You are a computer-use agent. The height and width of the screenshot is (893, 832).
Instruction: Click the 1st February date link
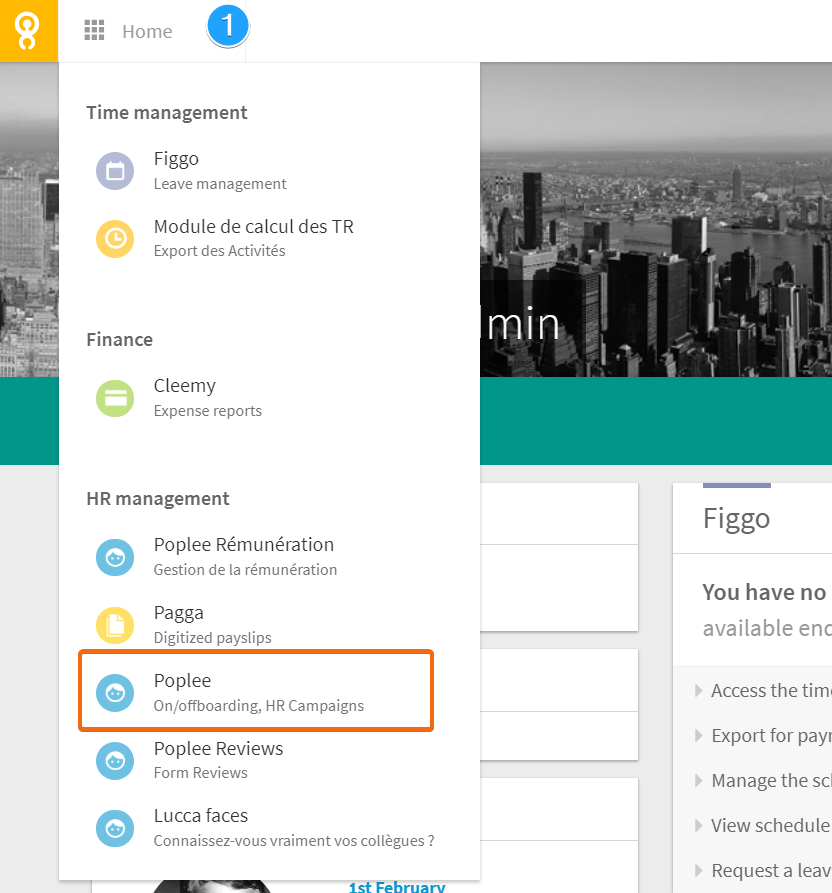(x=397, y=887)
